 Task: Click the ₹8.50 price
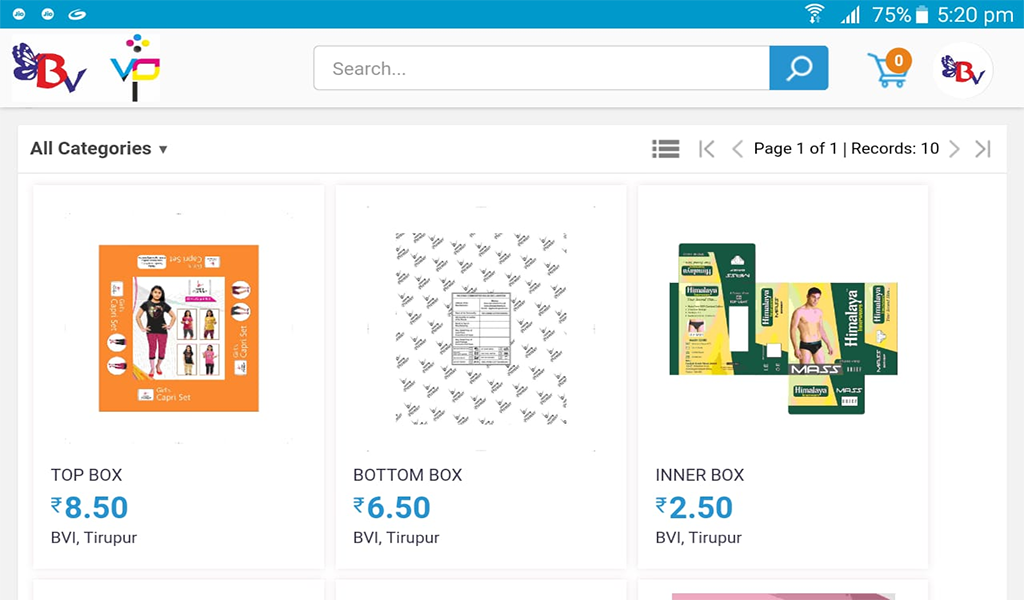(x=89, y=507)
